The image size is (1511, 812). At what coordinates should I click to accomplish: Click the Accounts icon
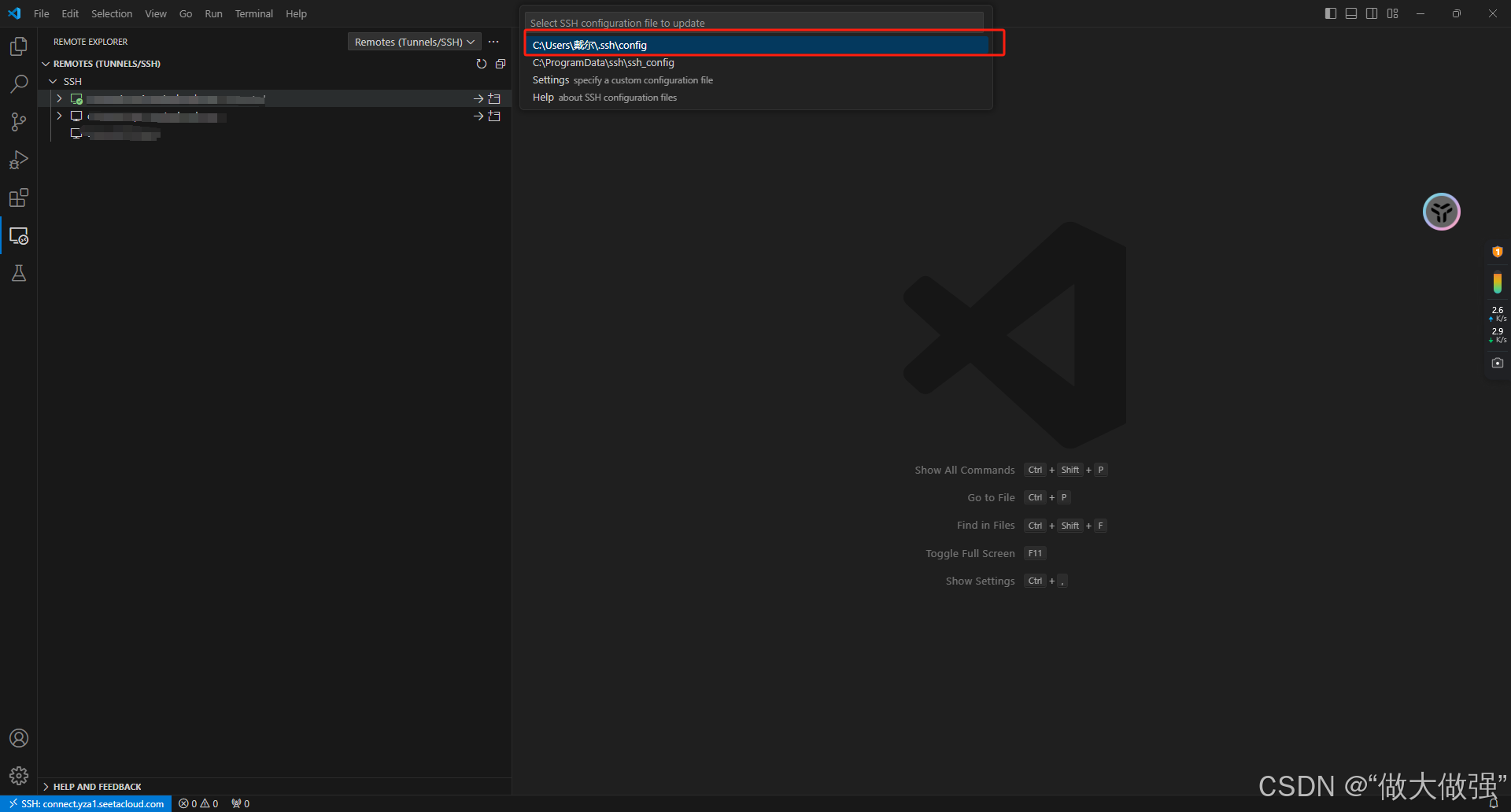point(19,738)
